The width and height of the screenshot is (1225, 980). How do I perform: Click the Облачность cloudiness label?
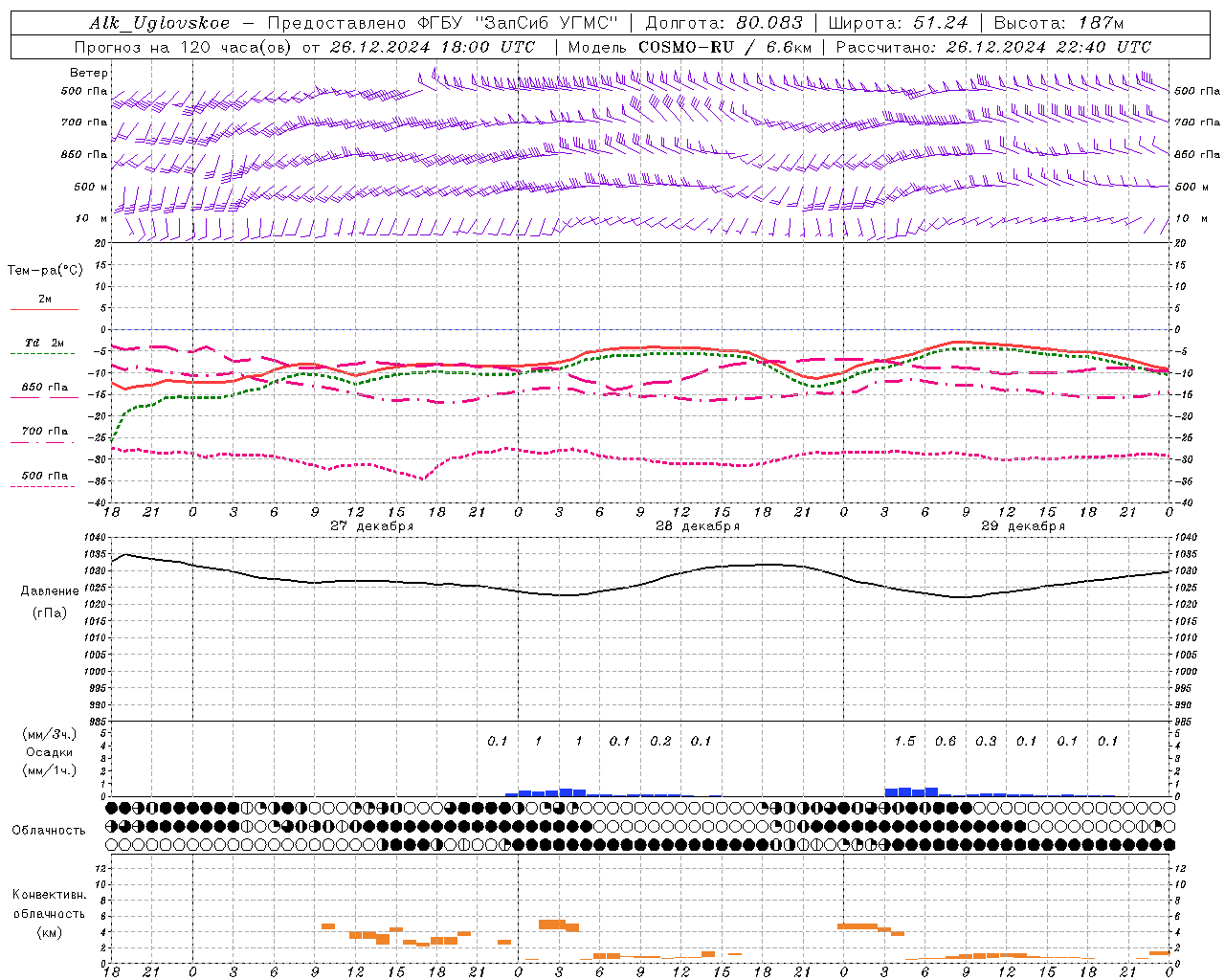[49, 831]
